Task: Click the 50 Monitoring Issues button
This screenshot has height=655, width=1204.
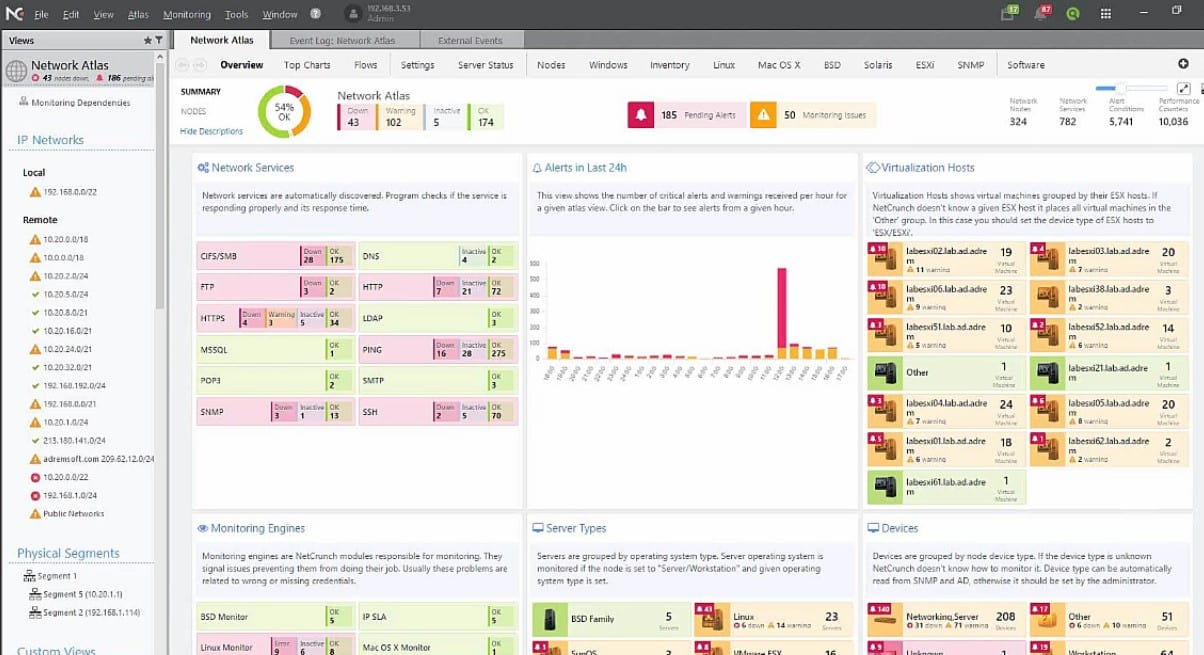Action: 813,115
